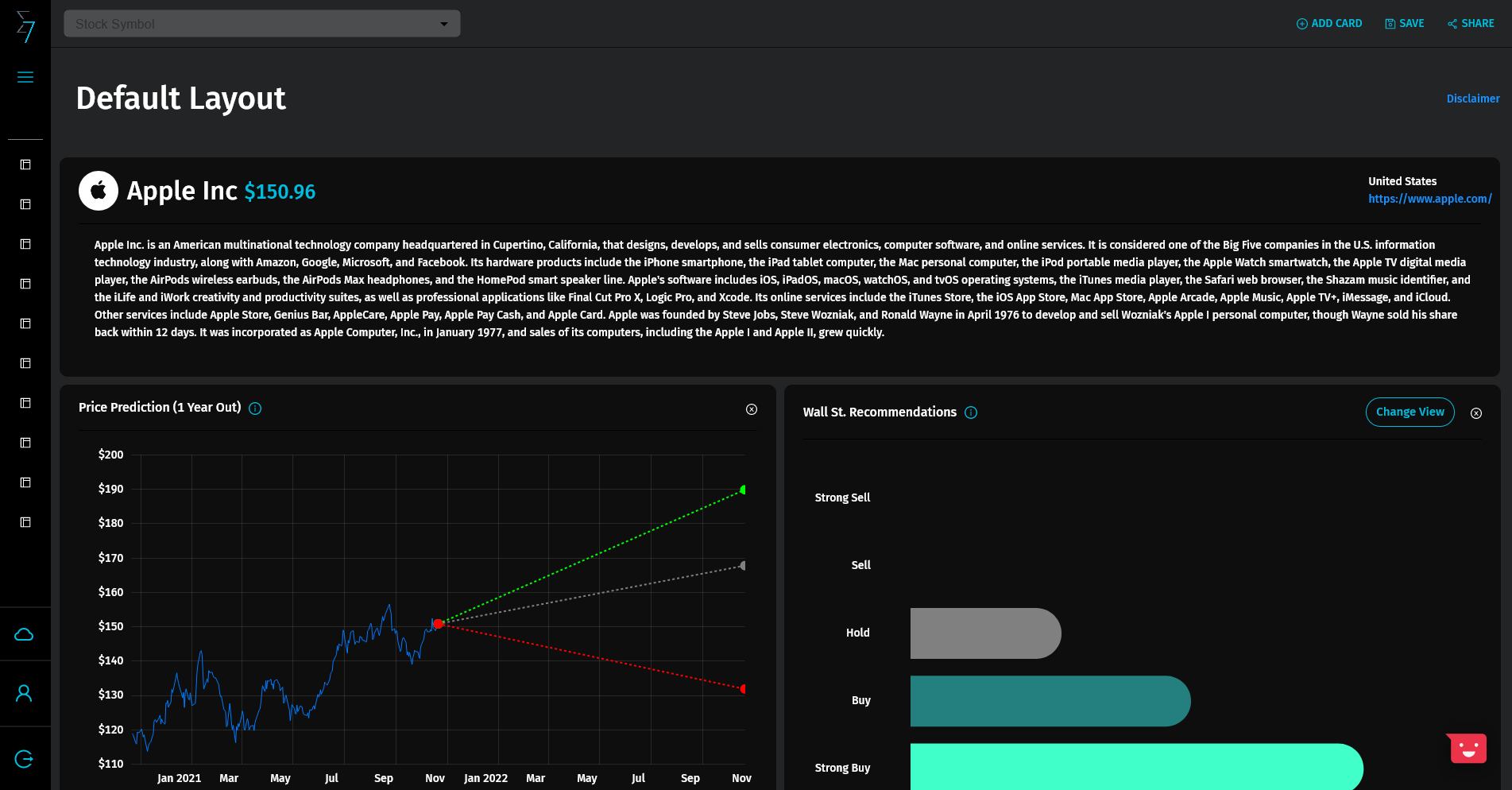The width and height of the screenshot is (1512, 790).
Task: Open the red chat widget
Action: (1468, 748)
